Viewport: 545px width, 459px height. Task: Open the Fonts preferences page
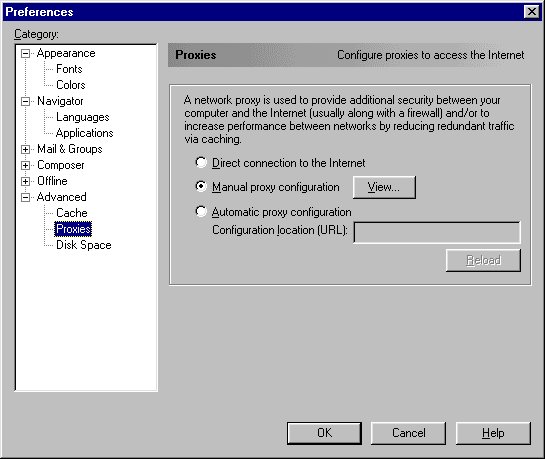(69, 69)
